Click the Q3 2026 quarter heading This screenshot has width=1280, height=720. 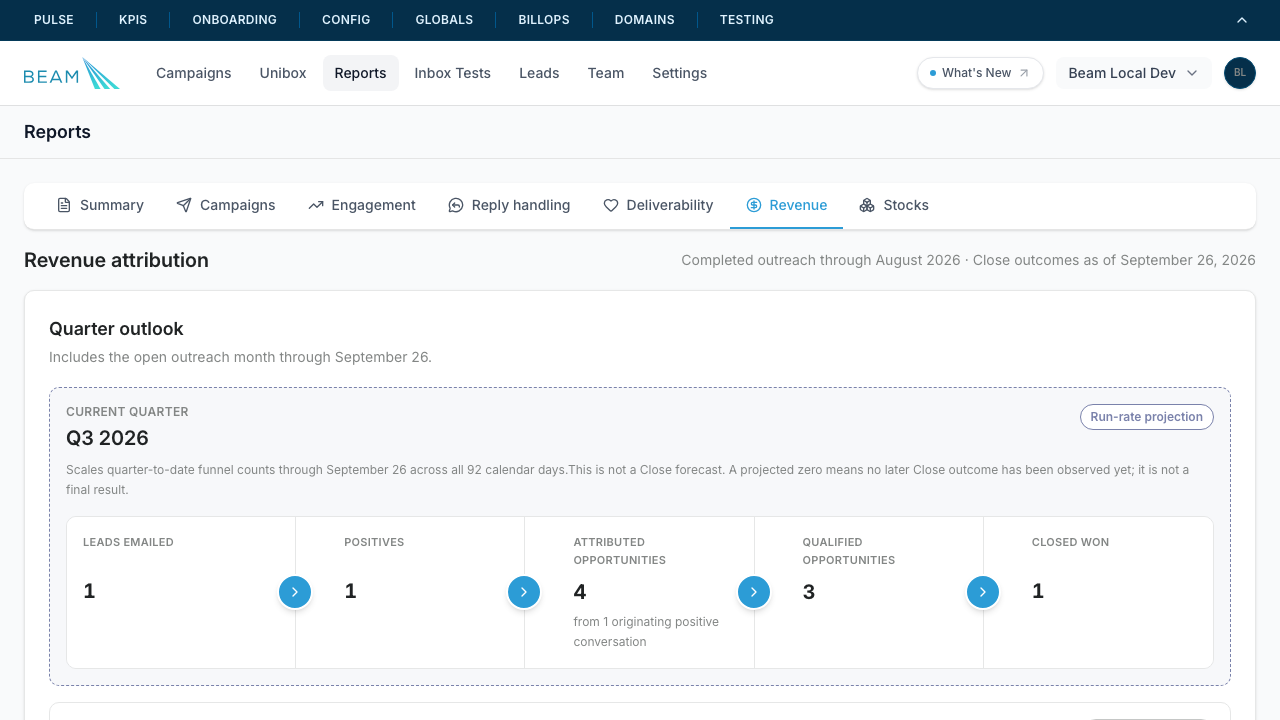[107, 438]
